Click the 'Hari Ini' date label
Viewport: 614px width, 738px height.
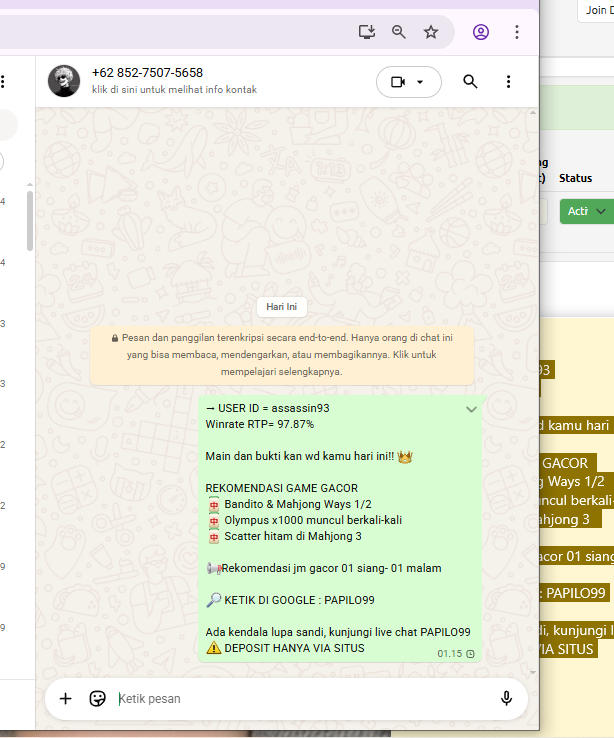point(281,307)
